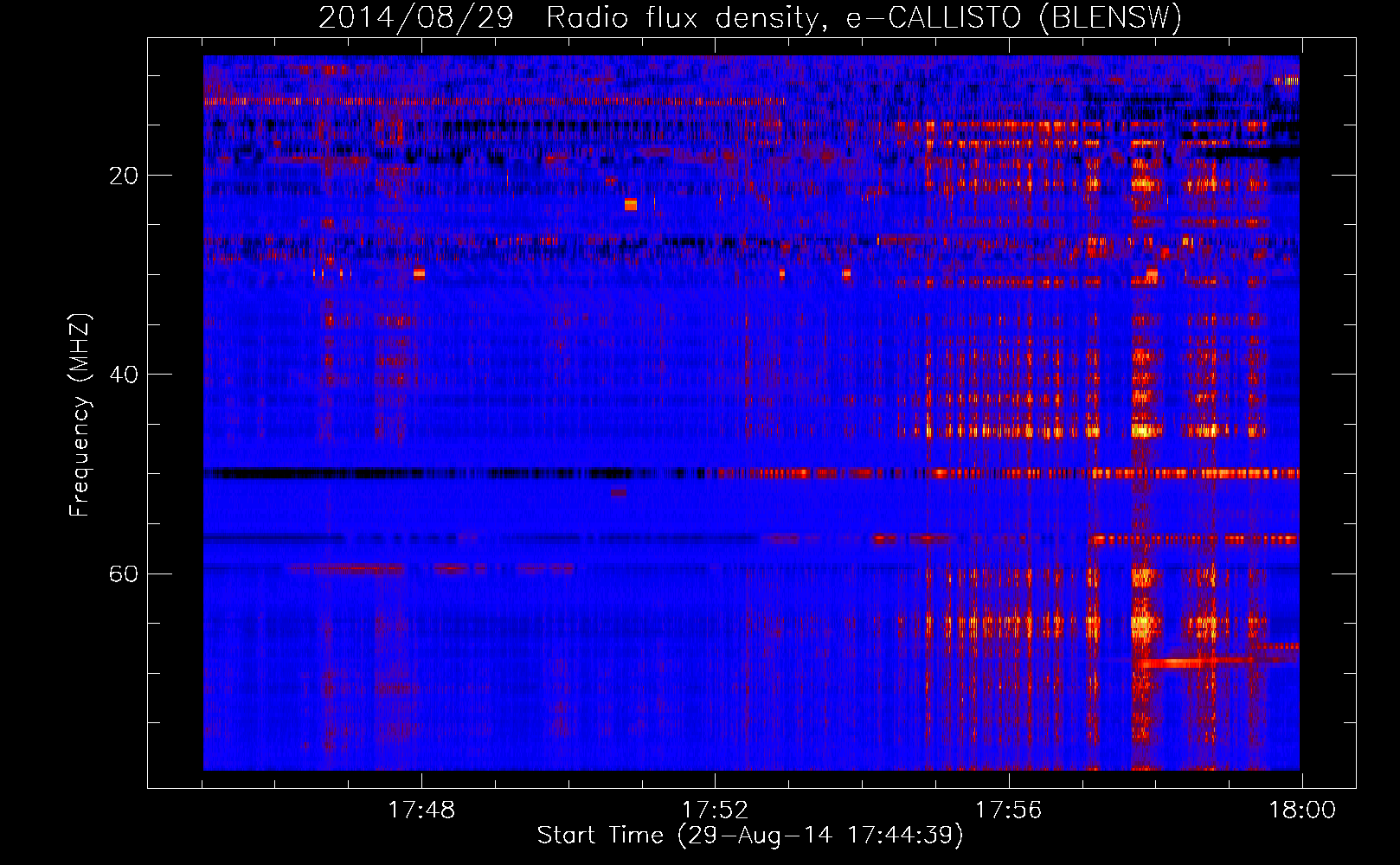Click the 'Frequency (MHZ)' y-axis title
The width and height of the screenshot is (1400, 865).
pyautogui.click(x=80, y=415)
